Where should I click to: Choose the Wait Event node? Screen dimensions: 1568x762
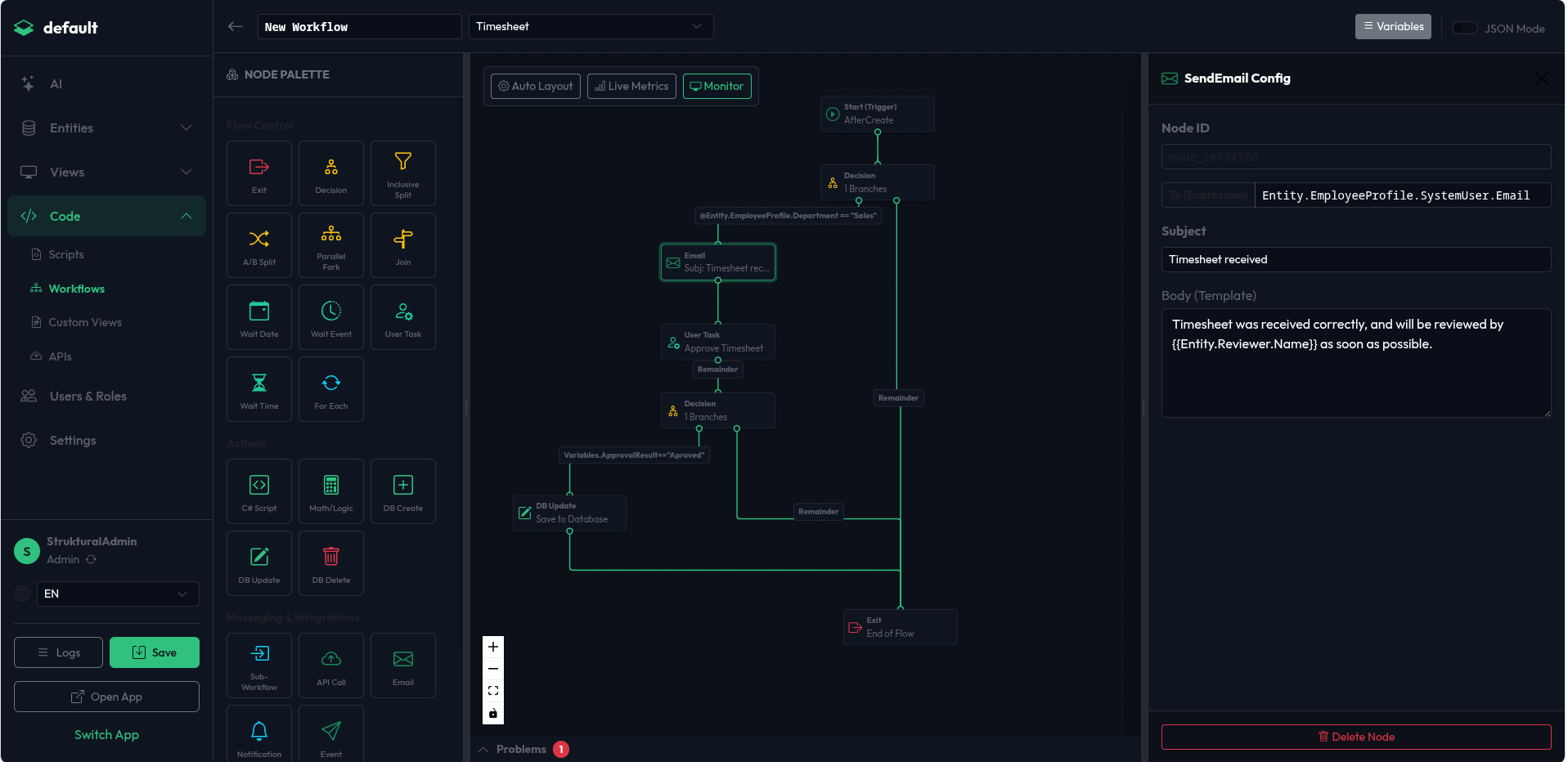pyautogui.click(x=331, y=317)
